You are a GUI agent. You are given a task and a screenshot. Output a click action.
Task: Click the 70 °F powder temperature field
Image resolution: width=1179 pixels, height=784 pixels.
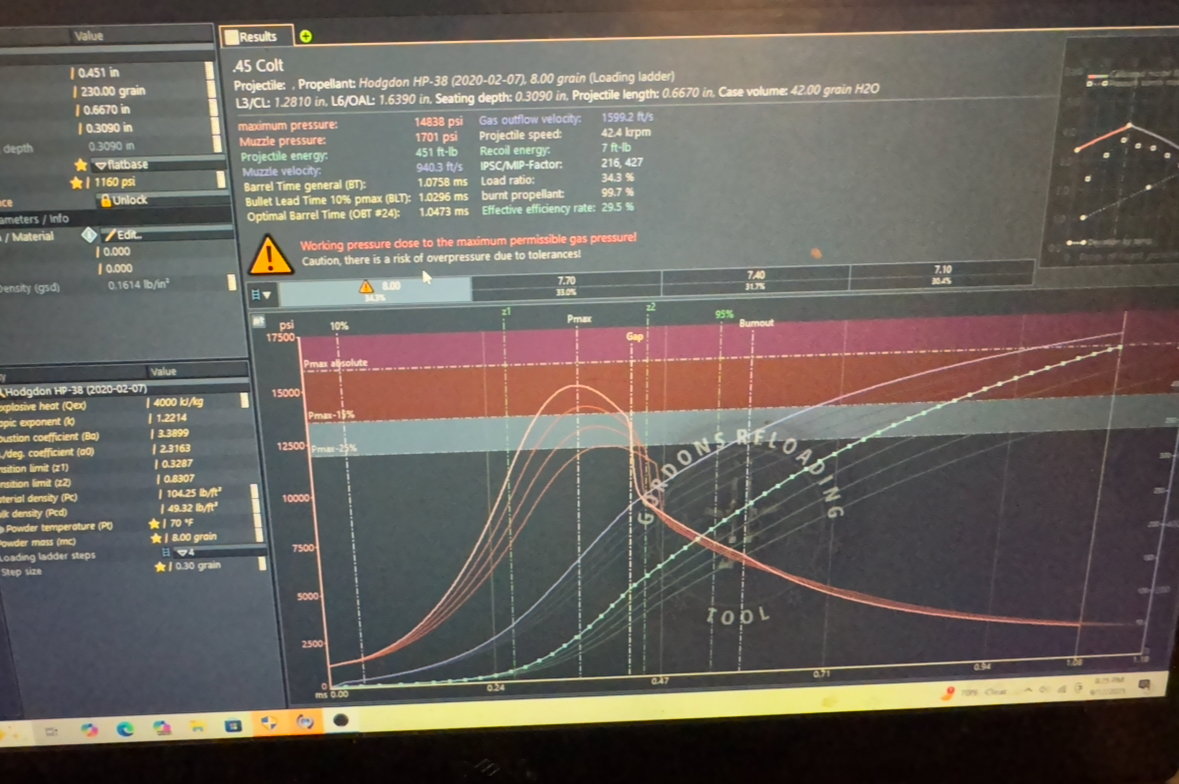coord(181,523)
